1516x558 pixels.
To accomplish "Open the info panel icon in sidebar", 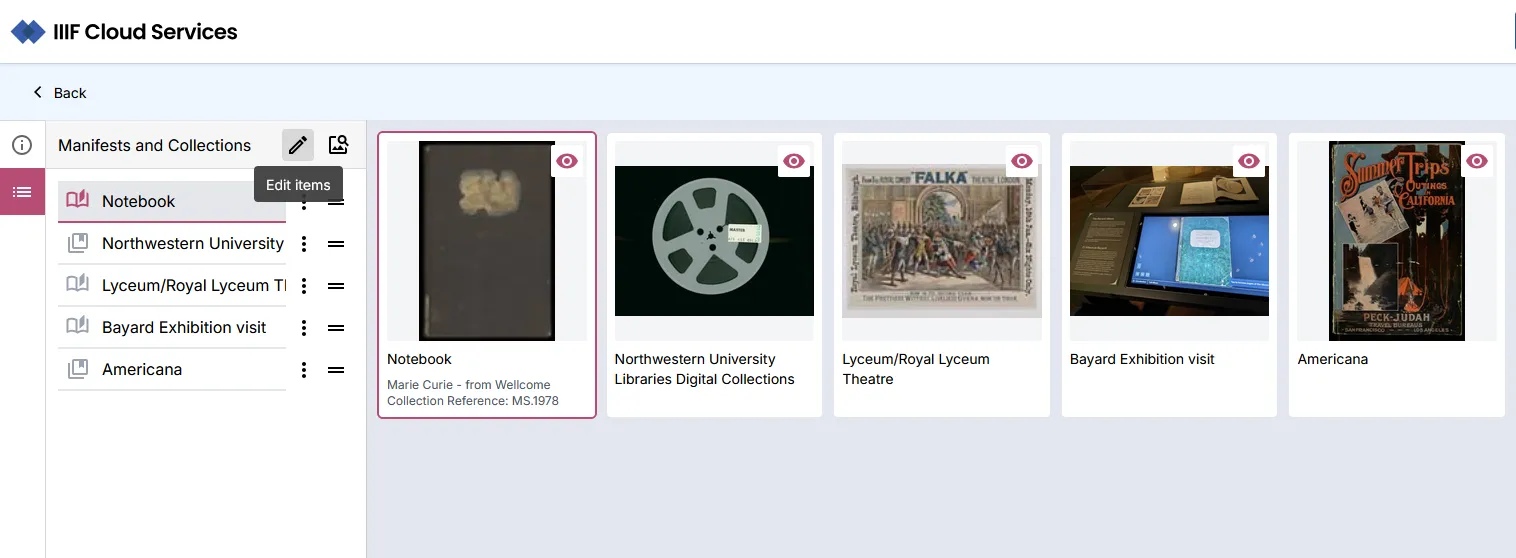I will (22, 145).
